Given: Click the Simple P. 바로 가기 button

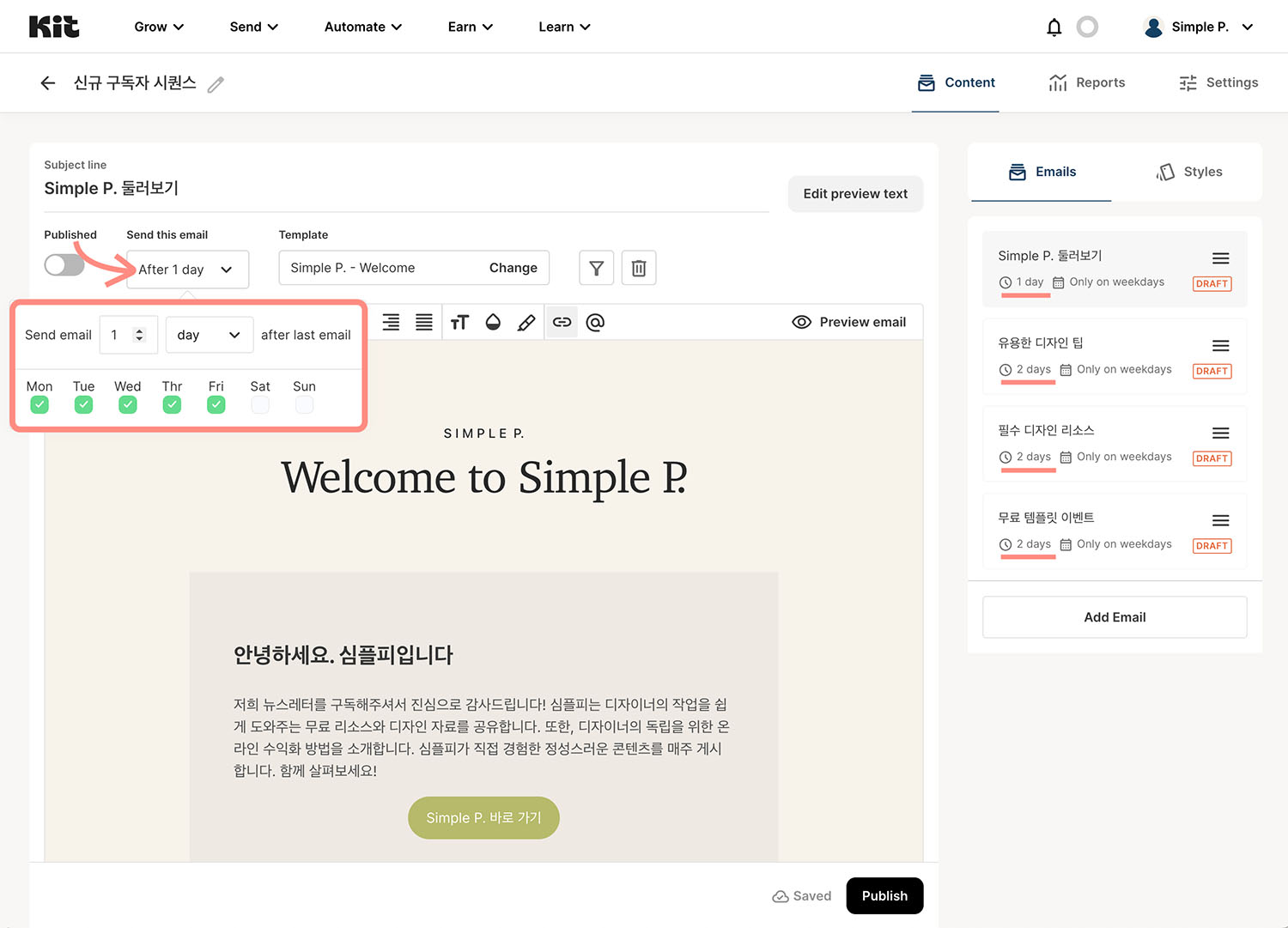Looking at the screenshot, I should point(483,818).
